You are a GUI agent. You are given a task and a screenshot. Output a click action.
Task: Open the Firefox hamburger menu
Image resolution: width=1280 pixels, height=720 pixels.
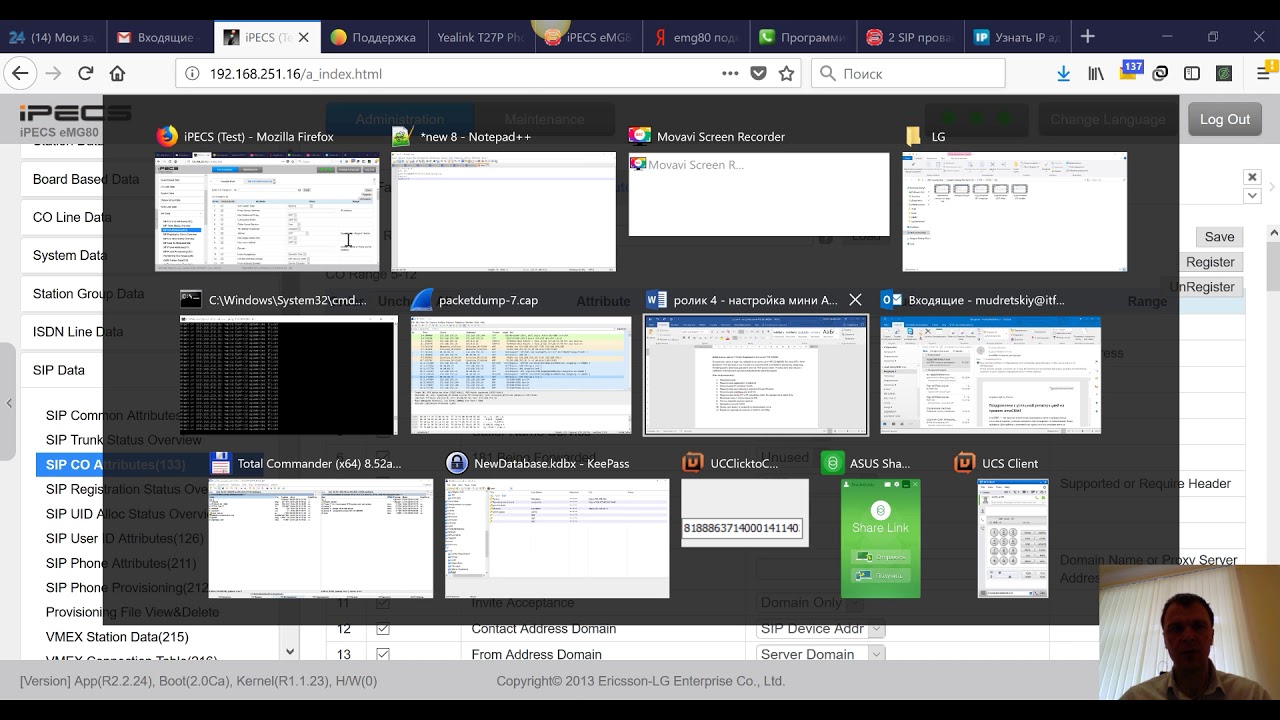point(1264,73)
